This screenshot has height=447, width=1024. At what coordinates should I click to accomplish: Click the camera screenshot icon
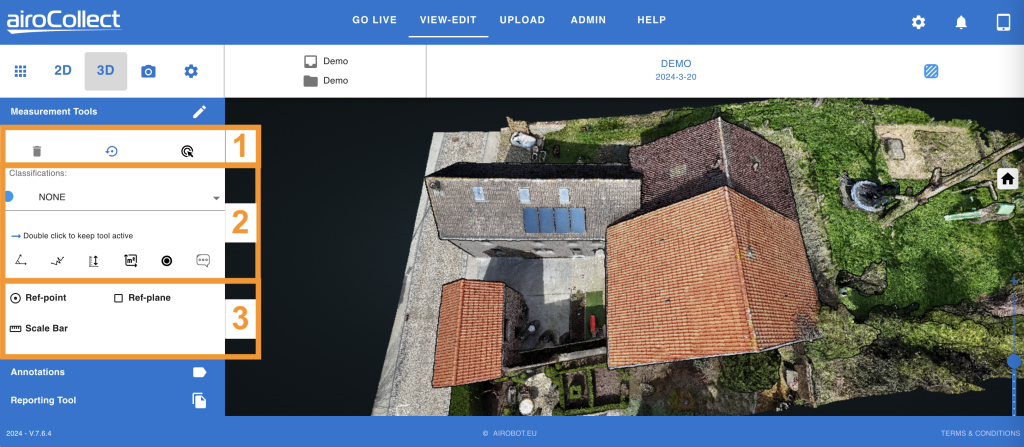pyautogui.click(x=148, y=71)
